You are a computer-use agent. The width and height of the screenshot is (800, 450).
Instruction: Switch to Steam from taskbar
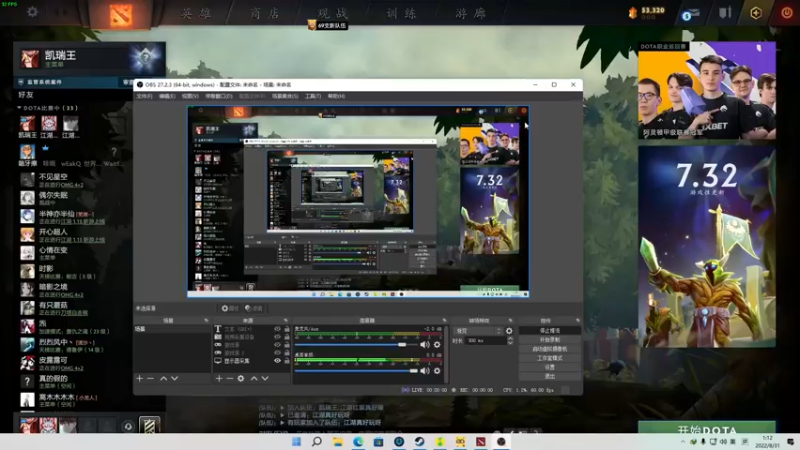tap(419, 441)
